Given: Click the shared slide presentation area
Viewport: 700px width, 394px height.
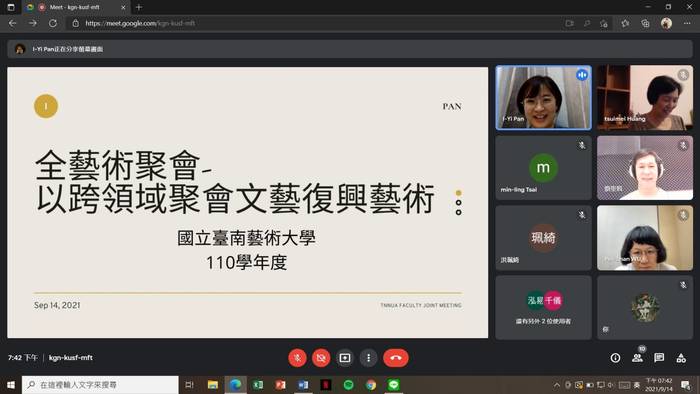Looking at the screenshot, I should coord(247,203).
